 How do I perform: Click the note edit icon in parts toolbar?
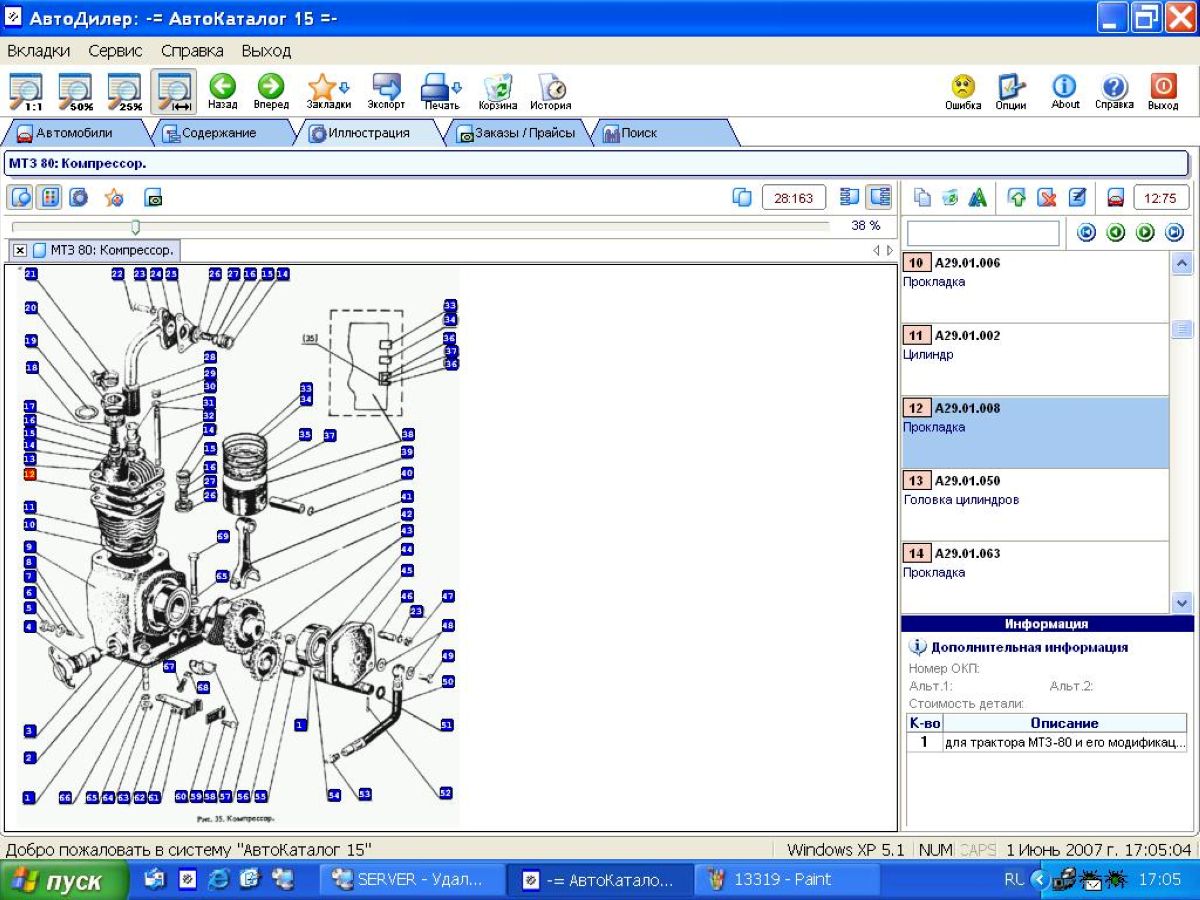1077,197
